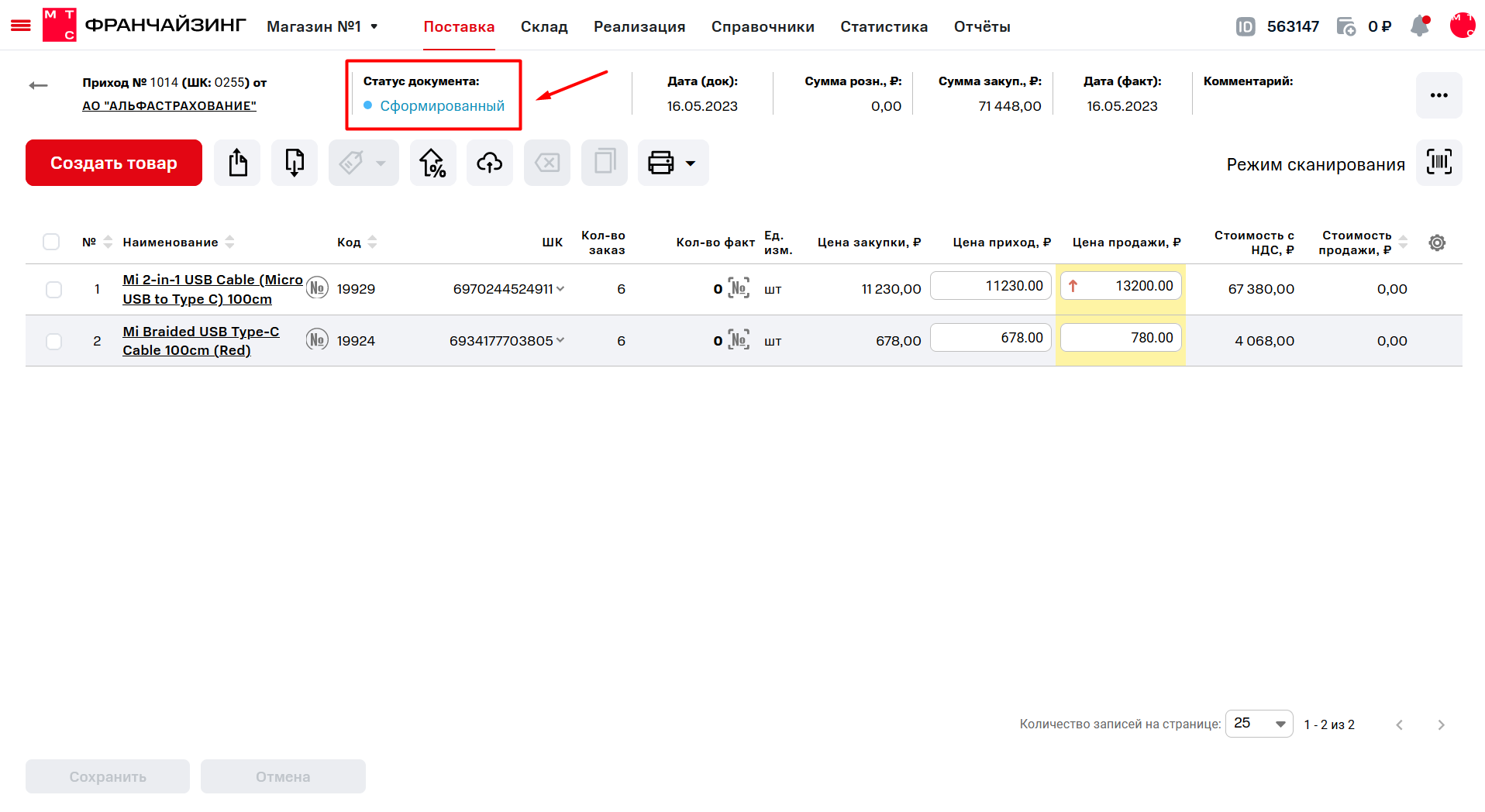The image size is (1485, 812).
Task: Click the copy document icon
Action: click(605, 163)
